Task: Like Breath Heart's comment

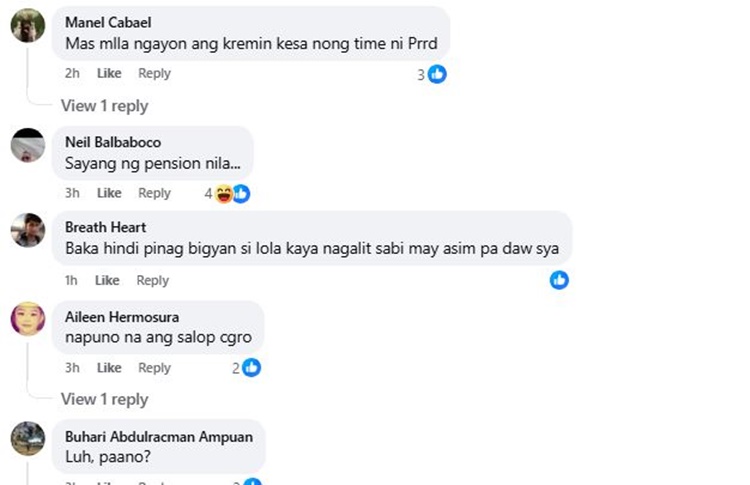Action: (107, 280)
